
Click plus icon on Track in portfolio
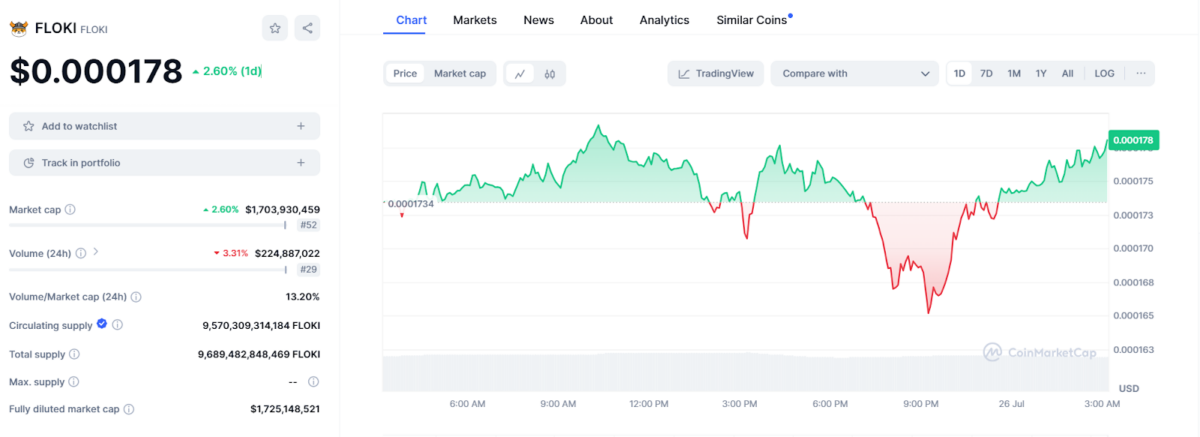coord(301,162)
